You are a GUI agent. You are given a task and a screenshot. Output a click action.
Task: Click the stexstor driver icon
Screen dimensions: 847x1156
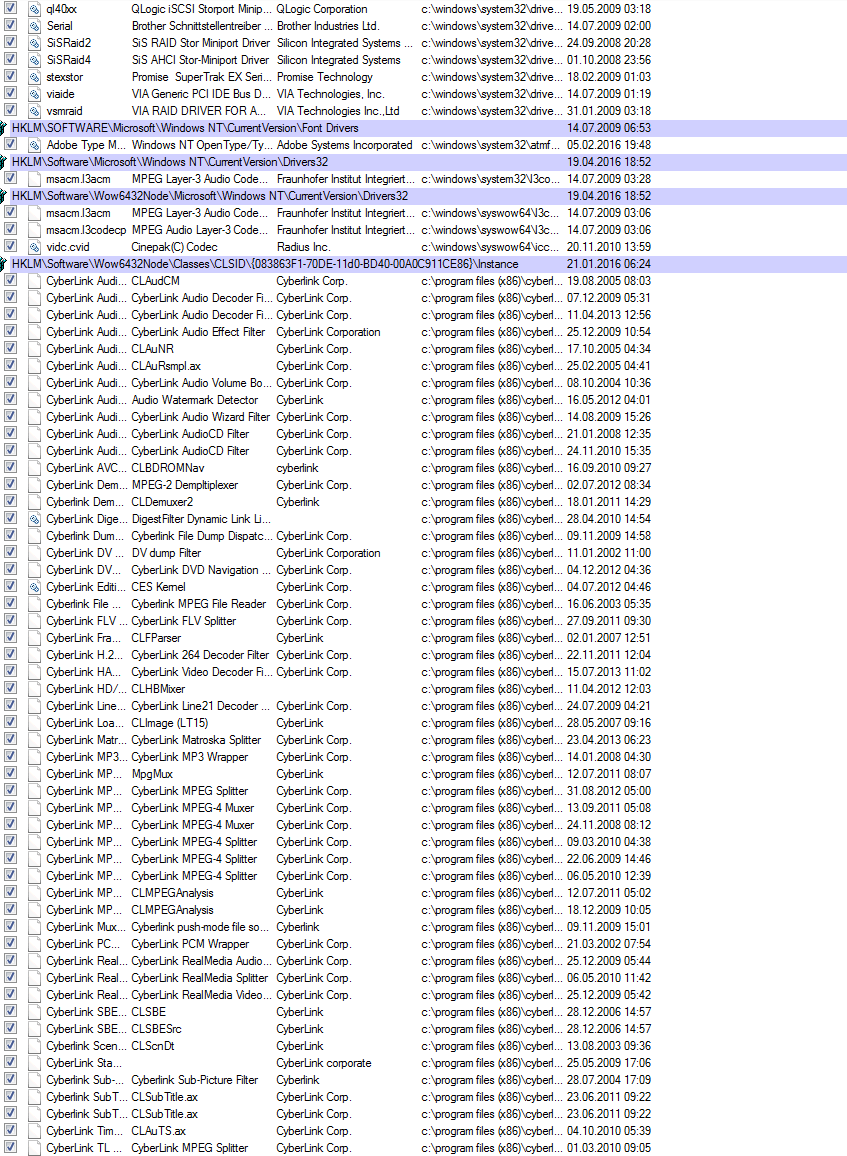[34, 77]
